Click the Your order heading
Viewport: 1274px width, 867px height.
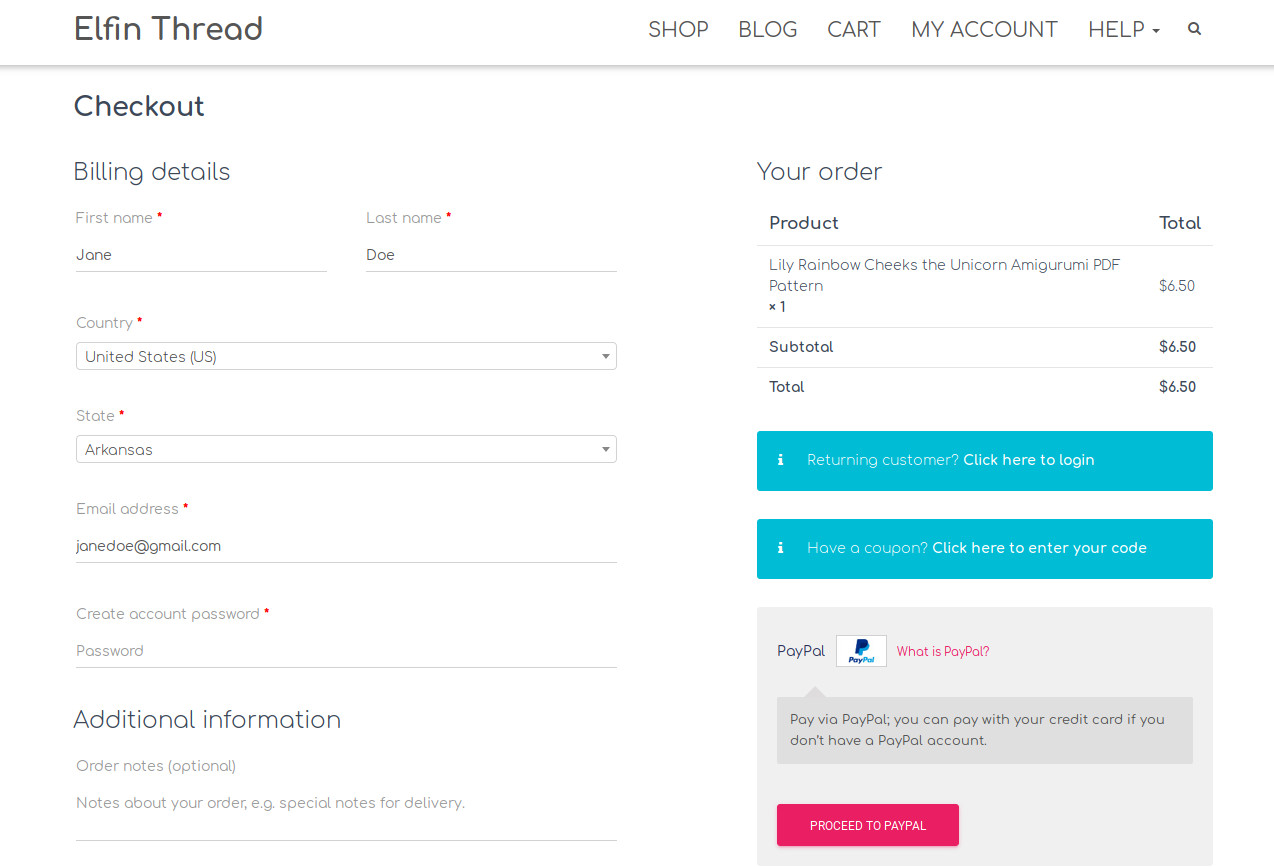coord(819,172)
